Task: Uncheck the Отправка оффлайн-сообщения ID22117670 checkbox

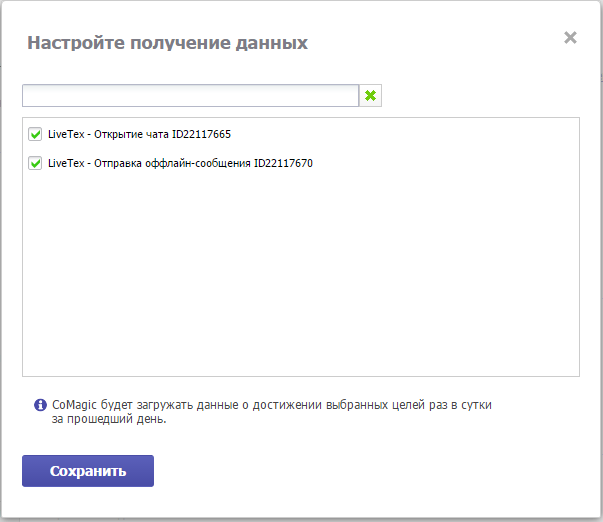Action: [x=35, y=163]
